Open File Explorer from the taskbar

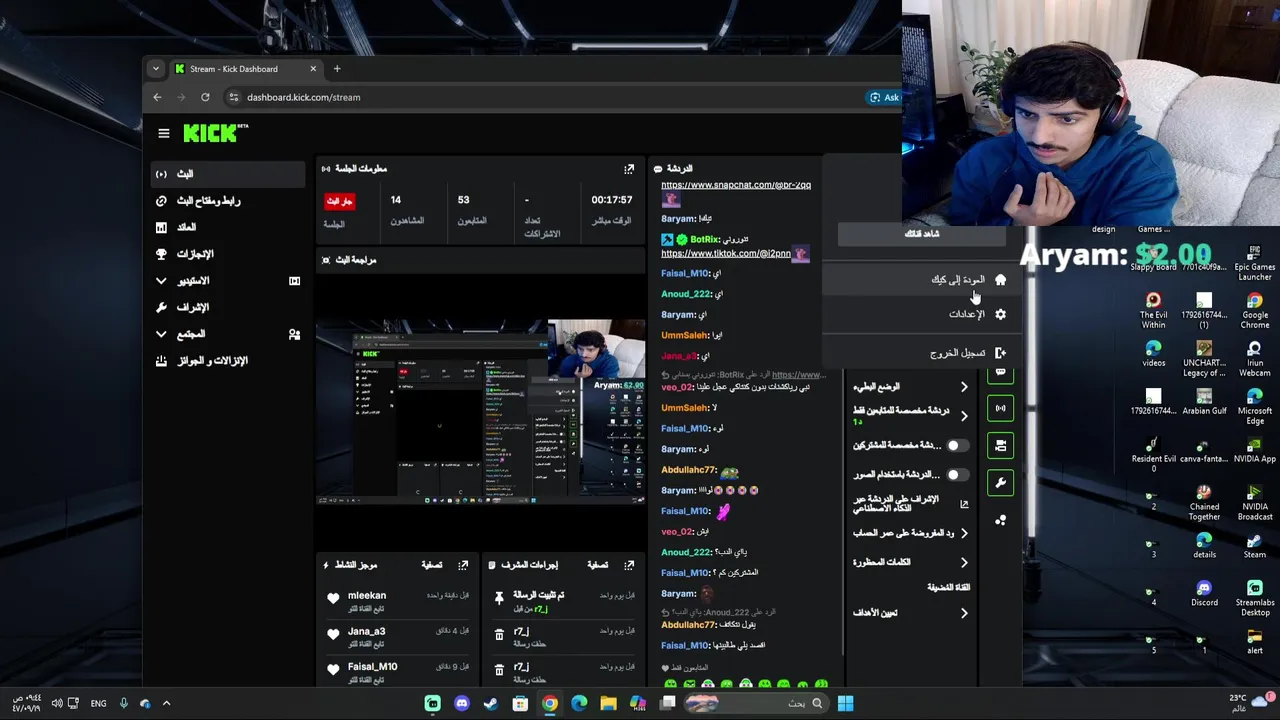pos(608,704)
